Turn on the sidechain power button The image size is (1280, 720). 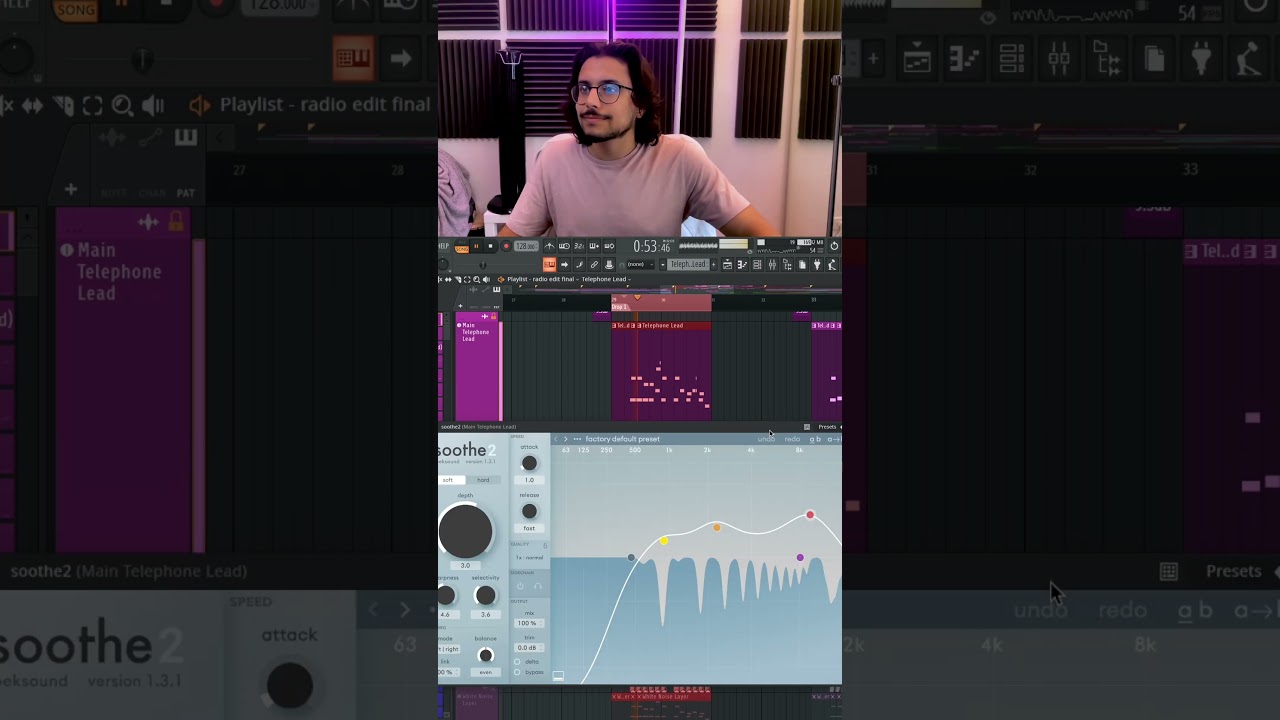coord(520,586)
